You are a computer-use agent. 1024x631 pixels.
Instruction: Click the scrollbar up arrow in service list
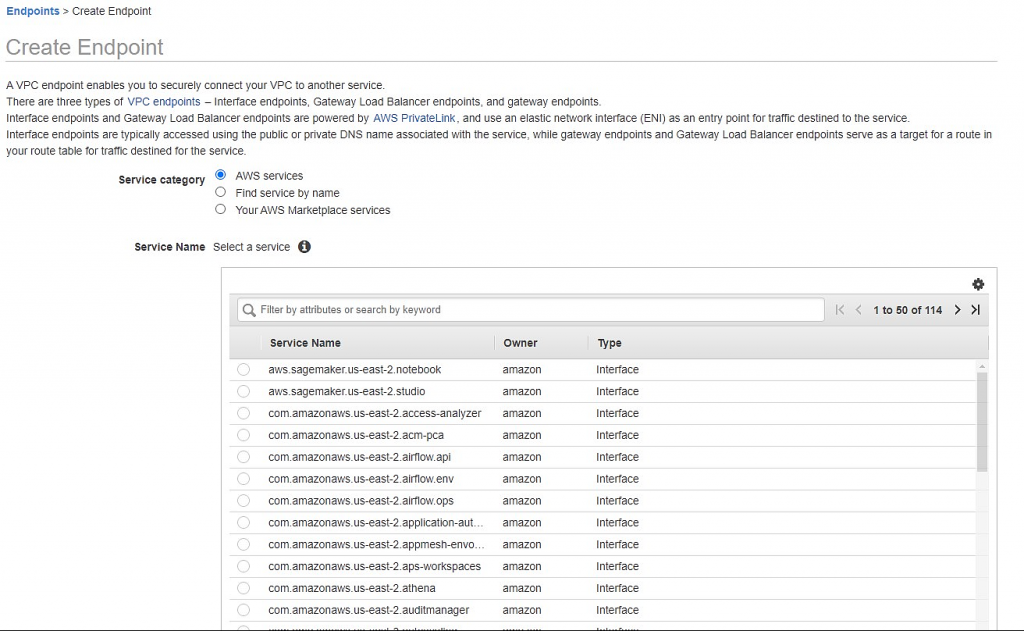(982, 367)
